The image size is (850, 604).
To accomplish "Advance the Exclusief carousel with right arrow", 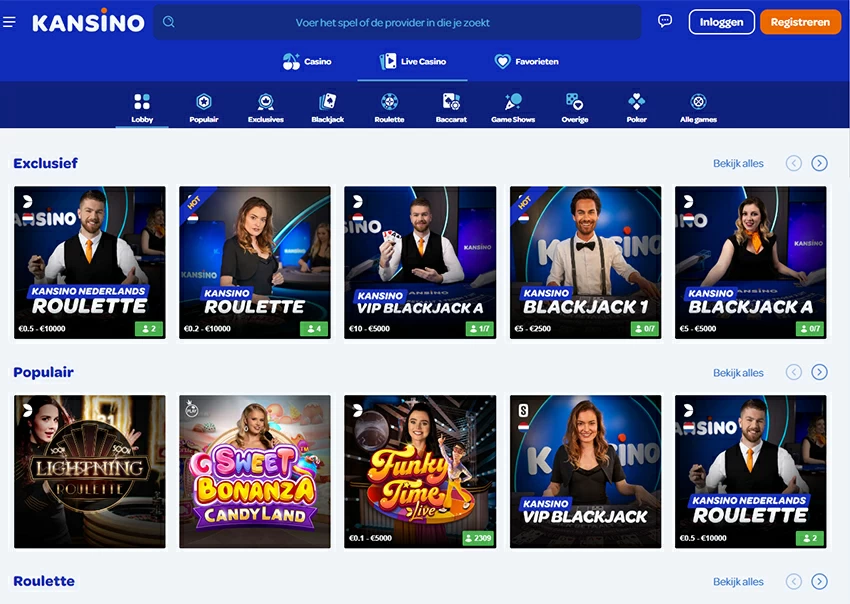I will point(820,162).
